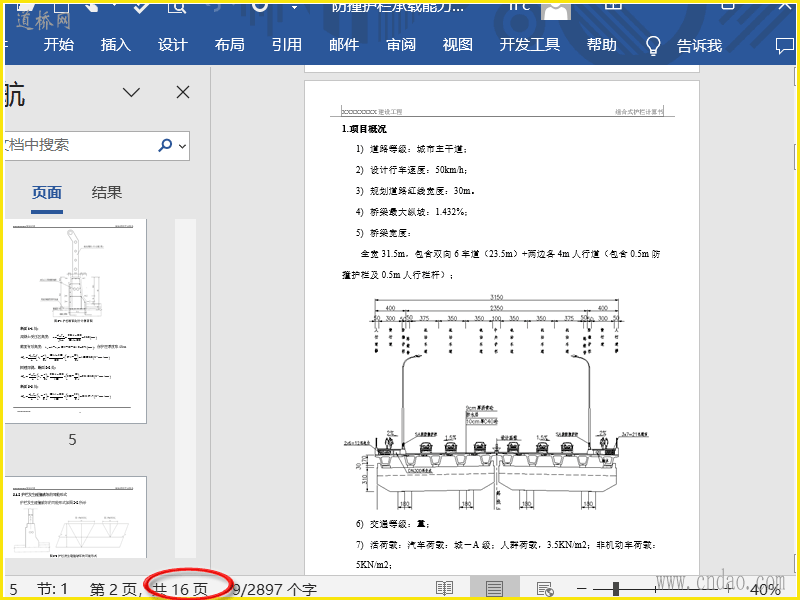
Task: Click the line 设计行车速度：50km/h
Action: click(412, 170)
